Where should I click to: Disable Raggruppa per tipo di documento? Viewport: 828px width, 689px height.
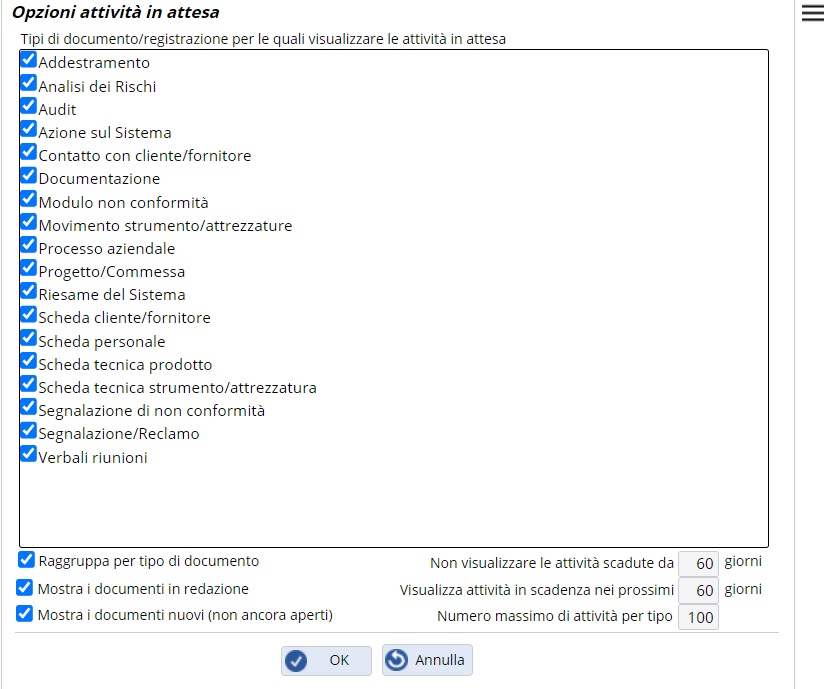[26, 560]
